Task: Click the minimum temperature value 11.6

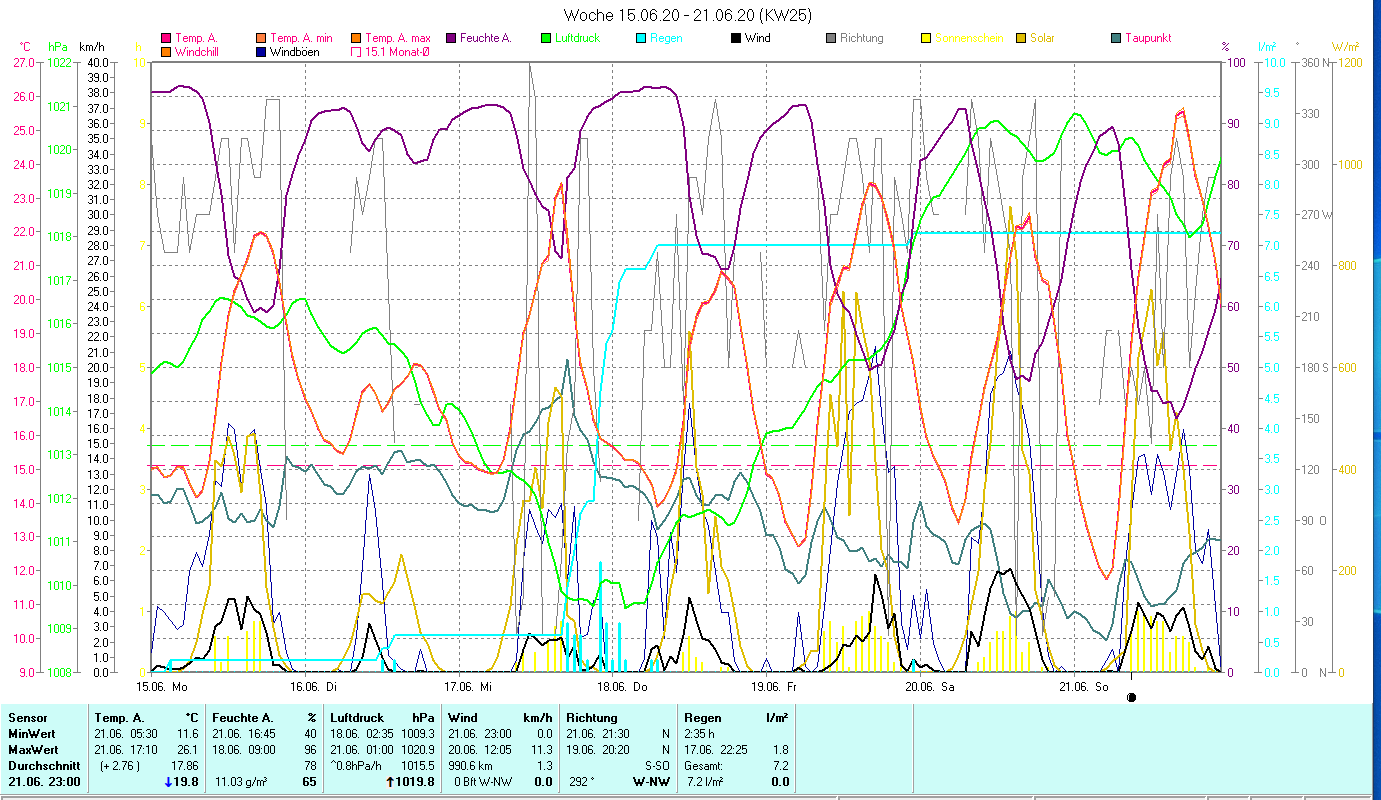Action: pos(188,734)
